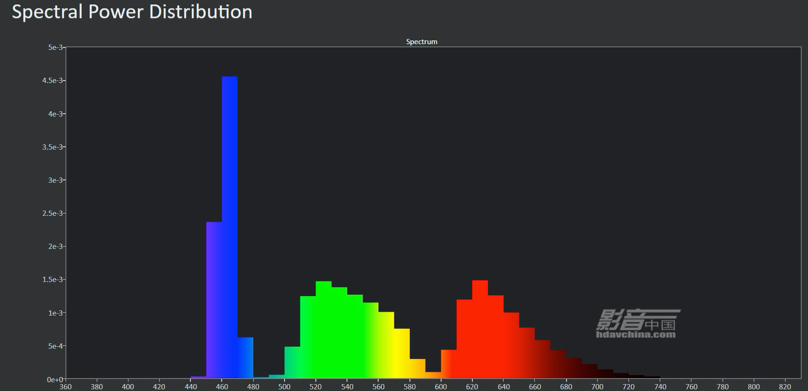
Task: Click the 1.5e-3 y-axis label
Action: tap(53, 280)
